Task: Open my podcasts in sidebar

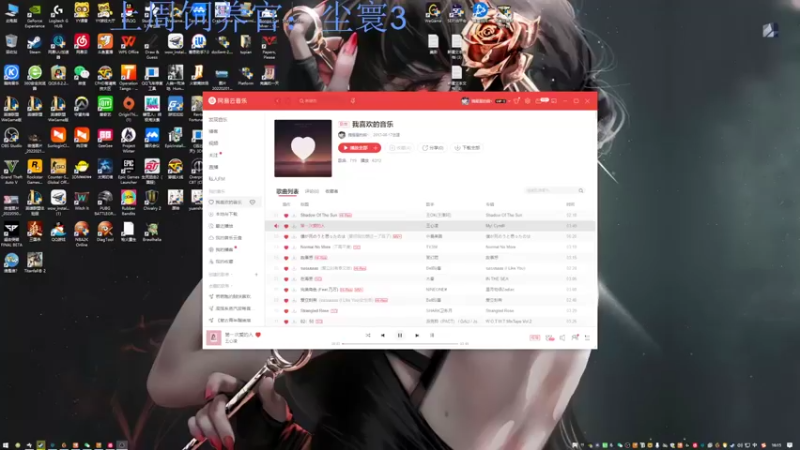Action: coord(224,249)
